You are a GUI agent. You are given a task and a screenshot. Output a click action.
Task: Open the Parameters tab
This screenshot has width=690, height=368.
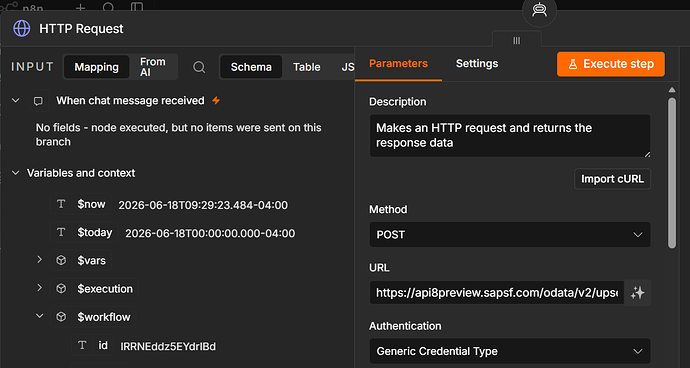click(x=398, y=63)
